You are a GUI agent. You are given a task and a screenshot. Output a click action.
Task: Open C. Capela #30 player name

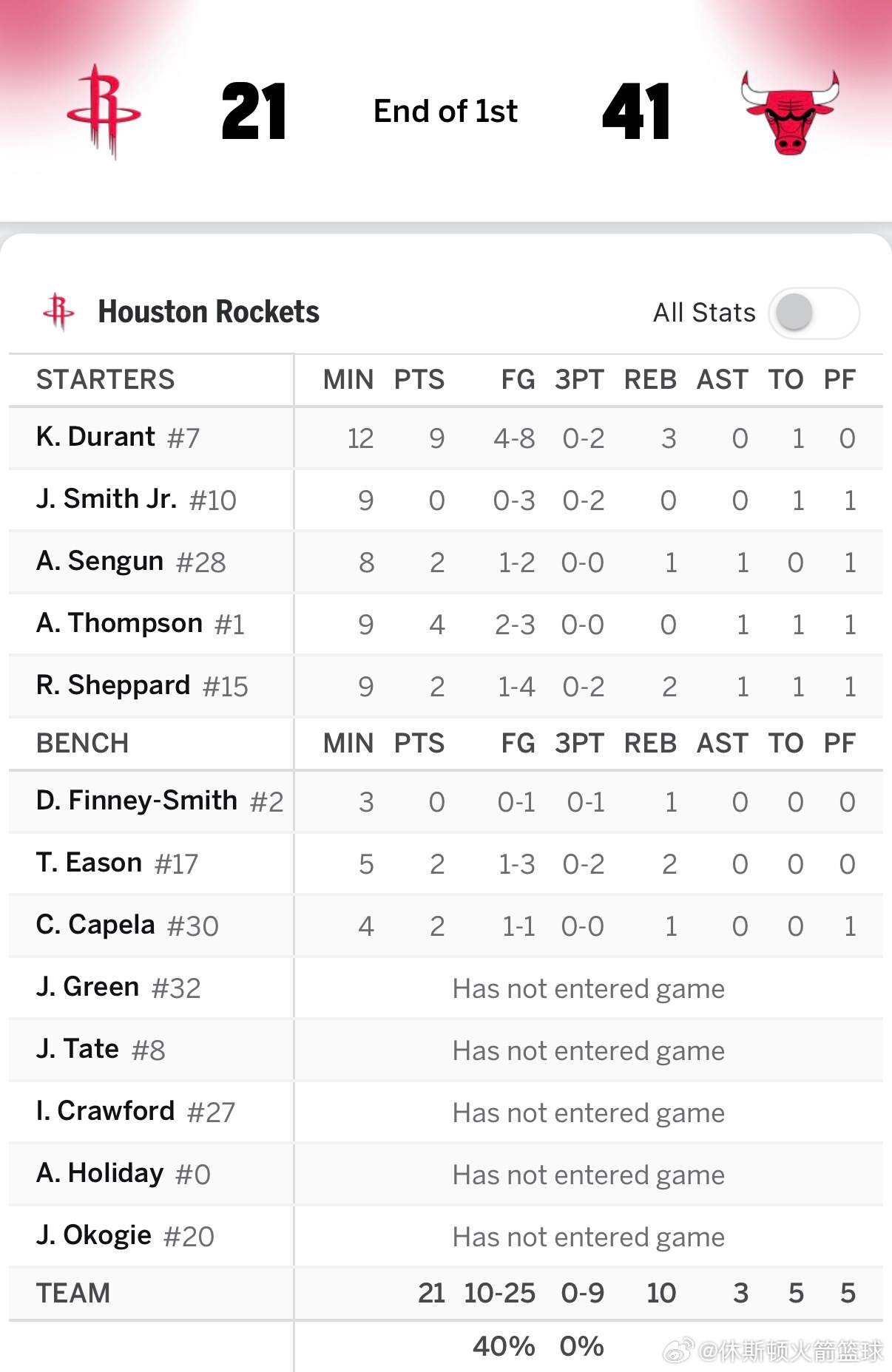pos(127,926)
